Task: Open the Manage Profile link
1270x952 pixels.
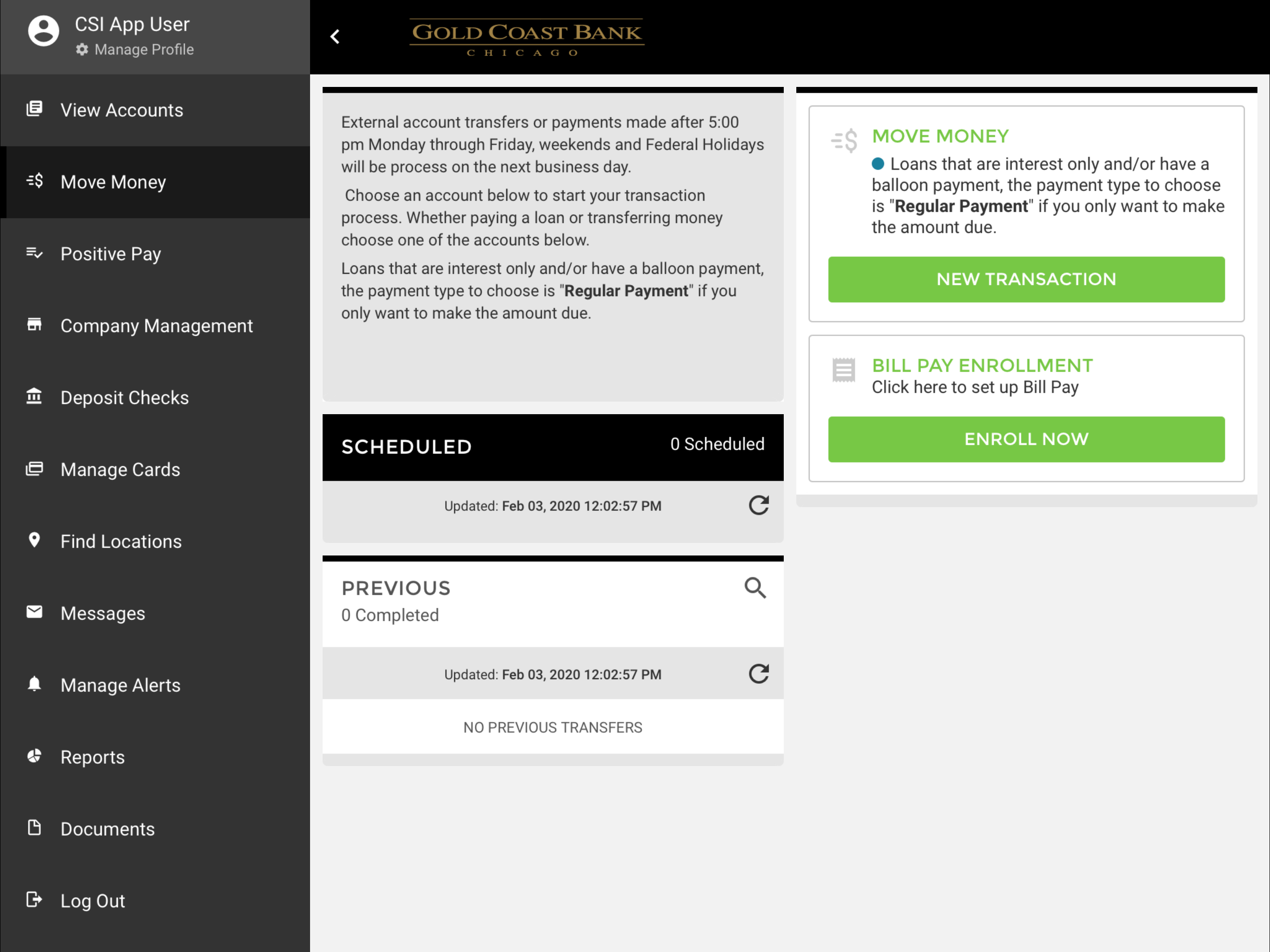Action: click(144, 50)
